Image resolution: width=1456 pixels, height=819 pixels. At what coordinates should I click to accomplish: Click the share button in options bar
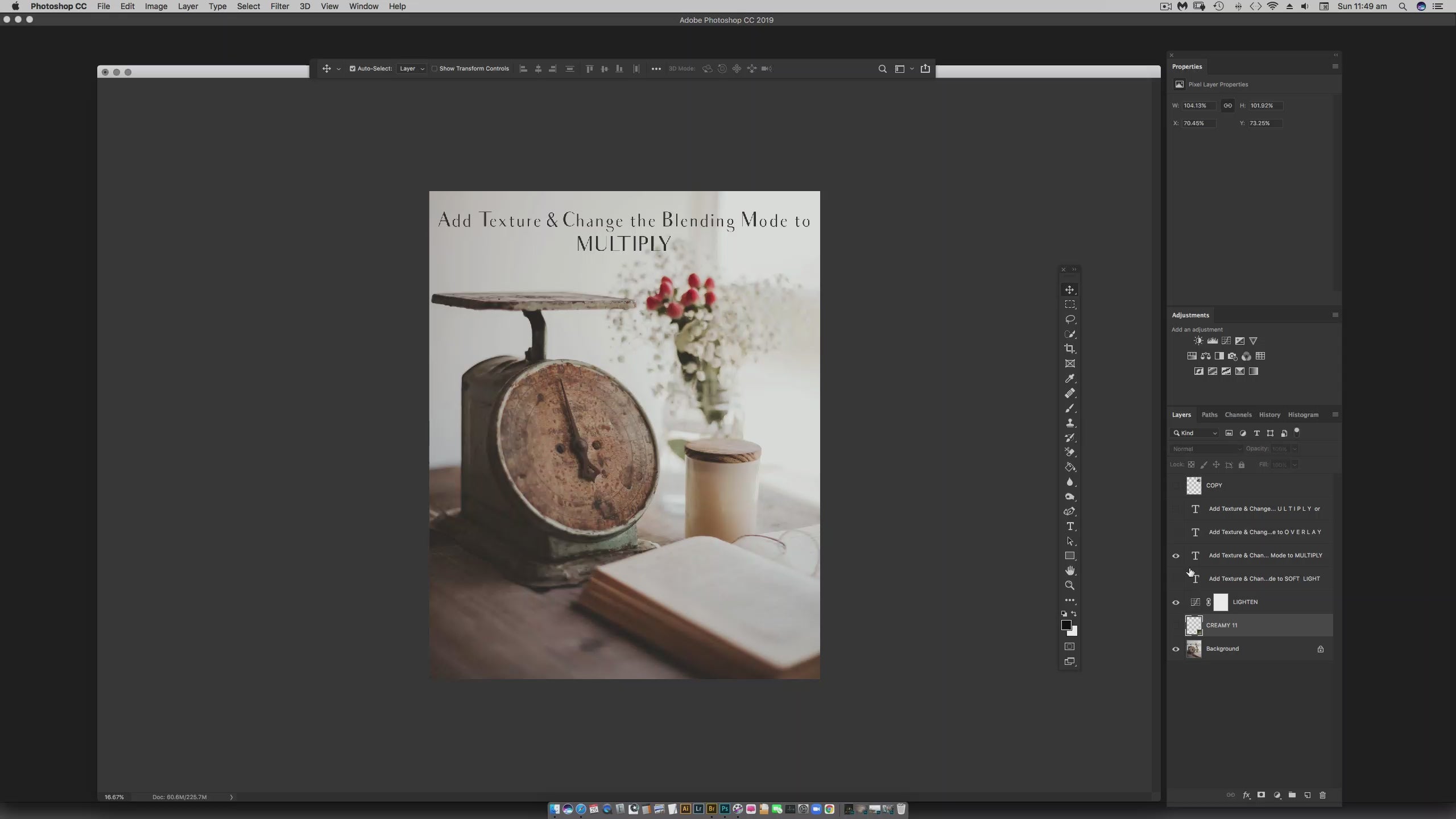[925, 69]
